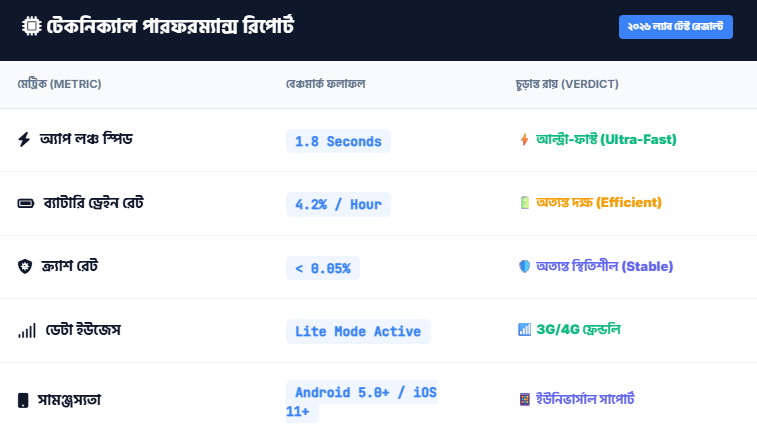
Task: Click the blue shield Stable verdict icon
Action: pyautogui.click(x=524, y=266)
